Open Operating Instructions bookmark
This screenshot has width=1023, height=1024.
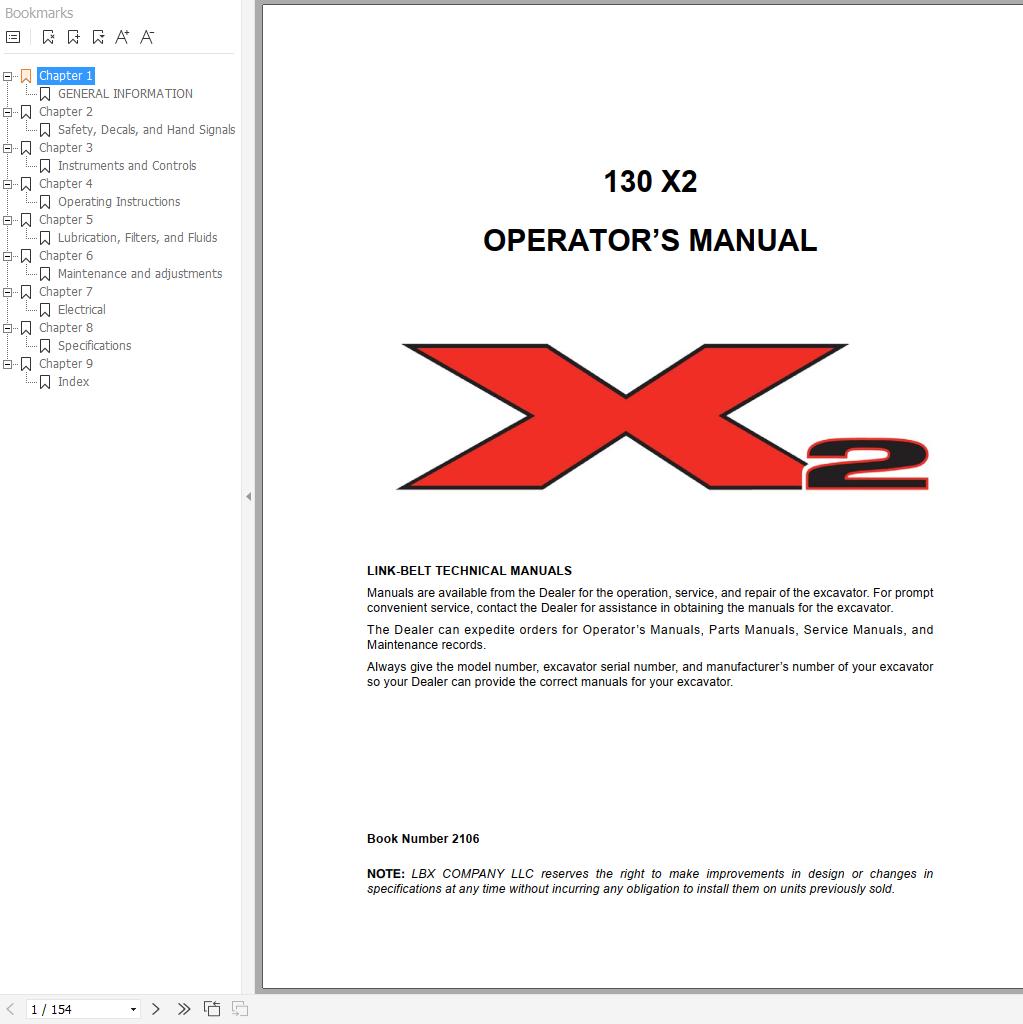pyautogui.click(x=119, y=202)
